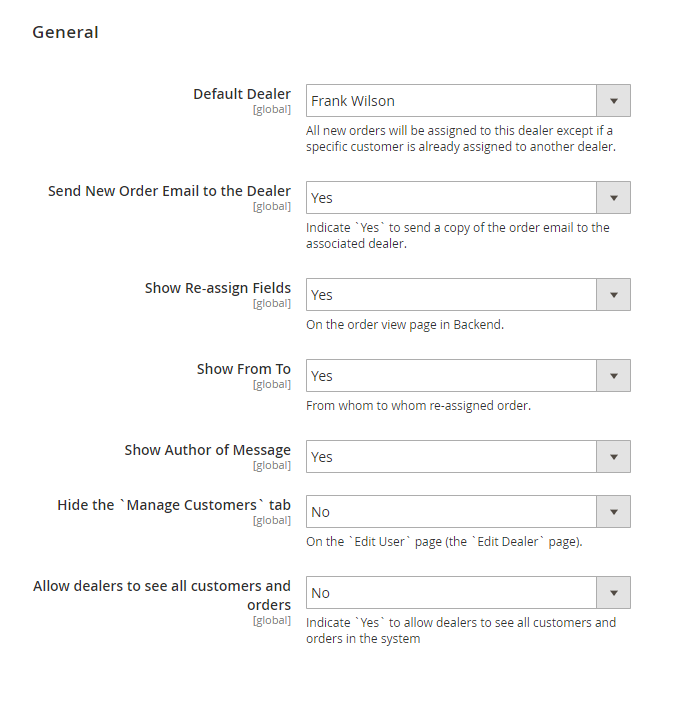Click the Default Dealer field label

coord(241,94)
